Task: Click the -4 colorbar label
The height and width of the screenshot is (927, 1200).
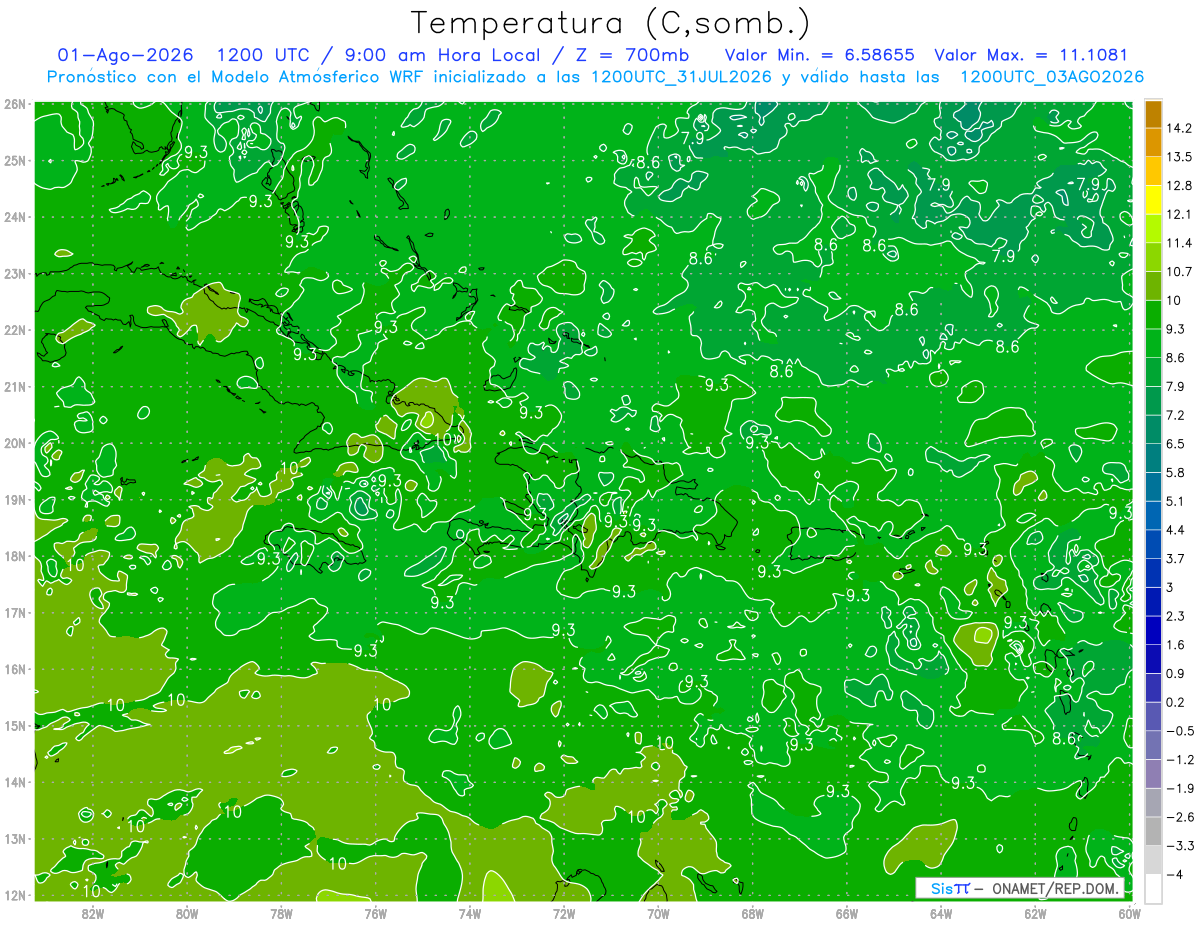Action: pos(1173,874)
